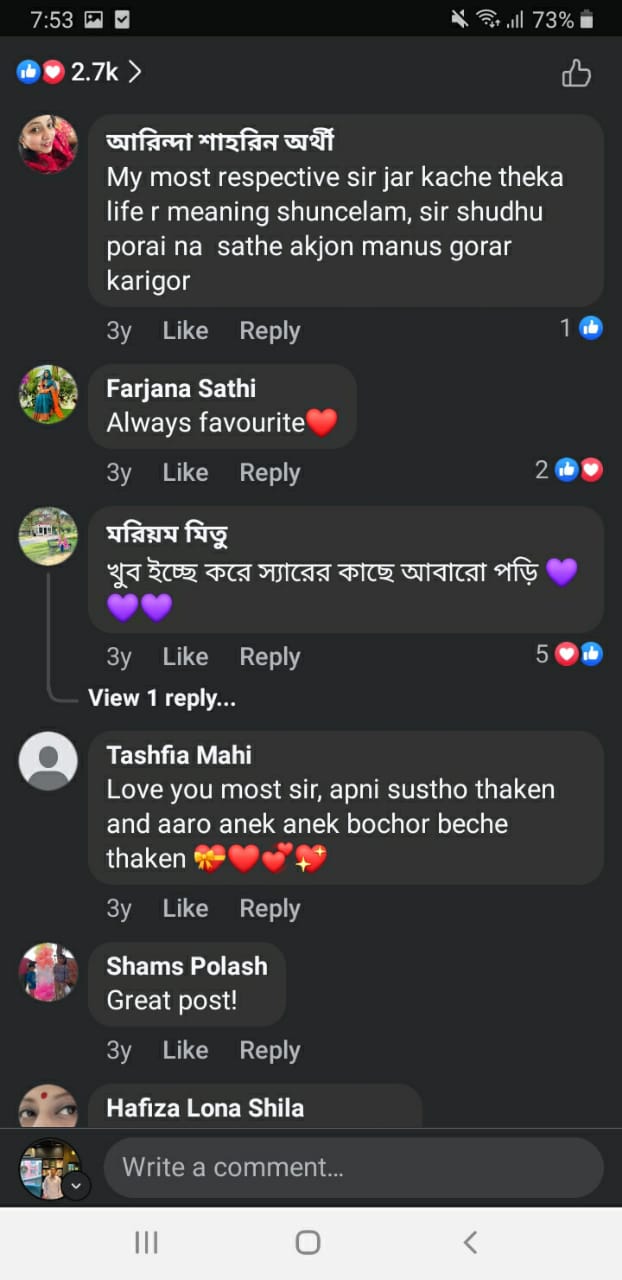Reply to Shams Polash's comment
This screenshot has height=1280, width=622.
click(270, 1050)
